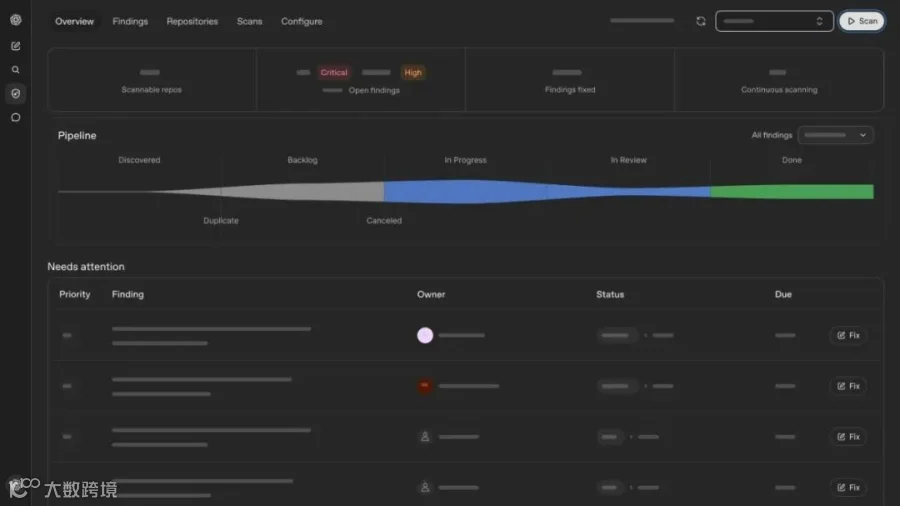
Task: Click the Discovered pipeline stage label
Action: point(139,160)
